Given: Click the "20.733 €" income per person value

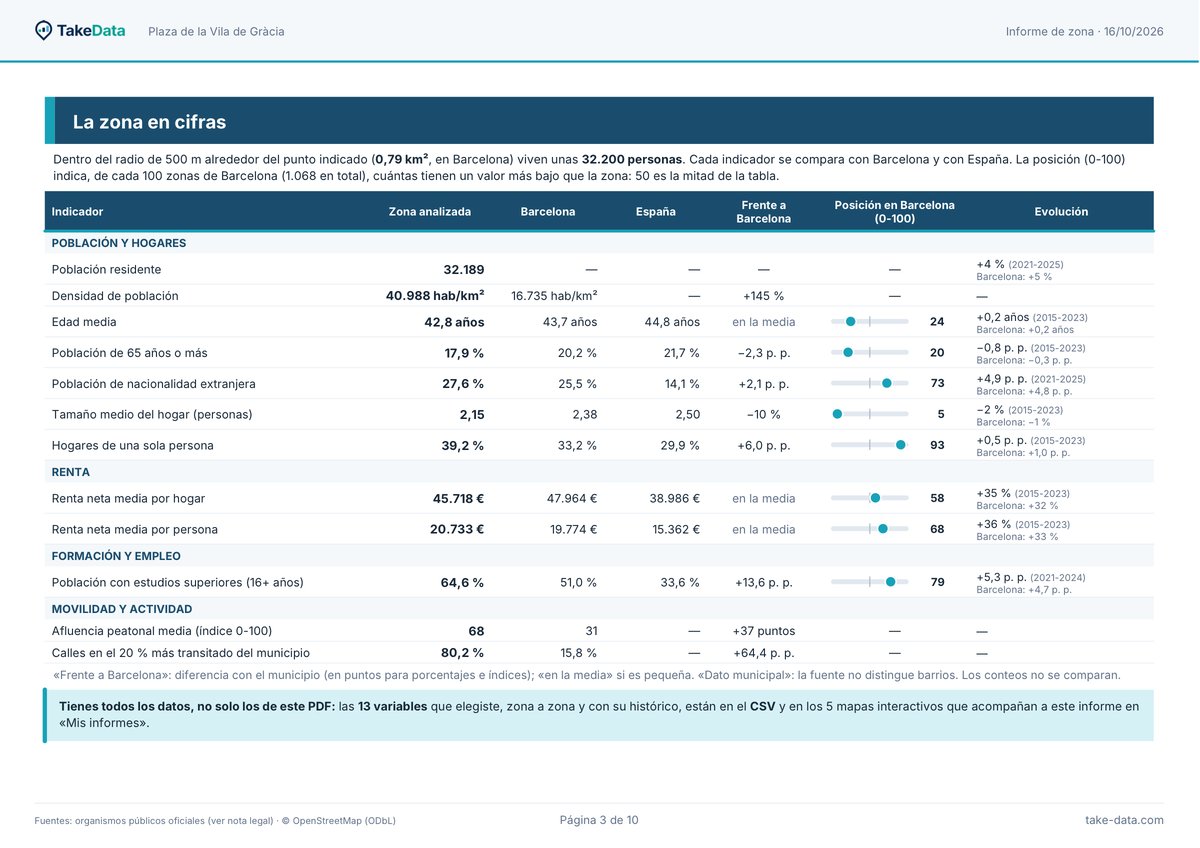Looking at the screenshot, I should pos(457,529).
